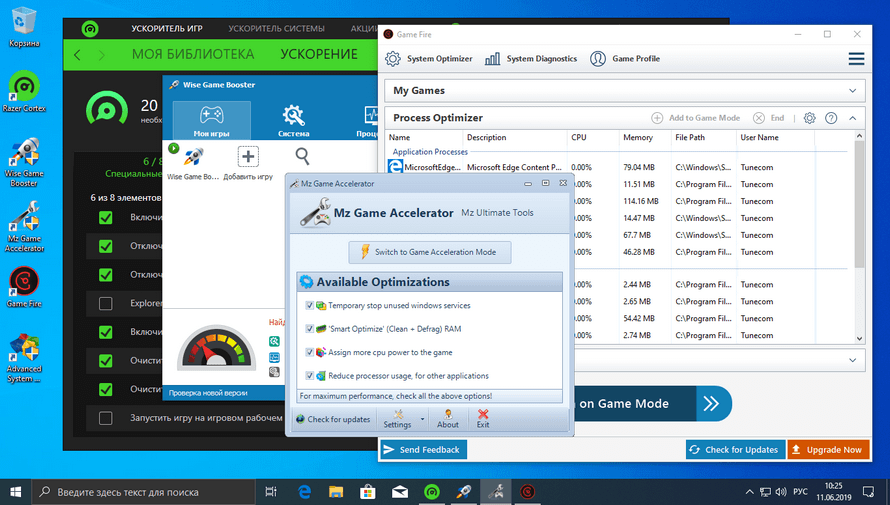Open Game Fire hamburger menu
Screen dimensions: 890x505
point(857,58)
